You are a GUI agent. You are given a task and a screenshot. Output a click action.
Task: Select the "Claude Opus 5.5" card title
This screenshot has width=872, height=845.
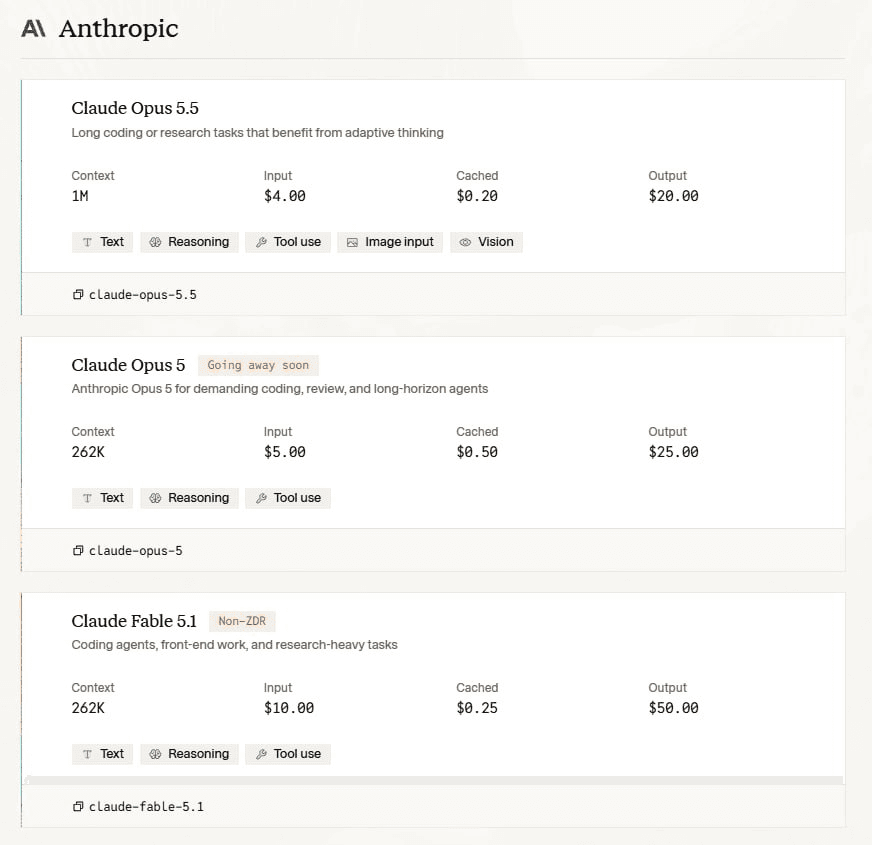[x=135, y=108]
